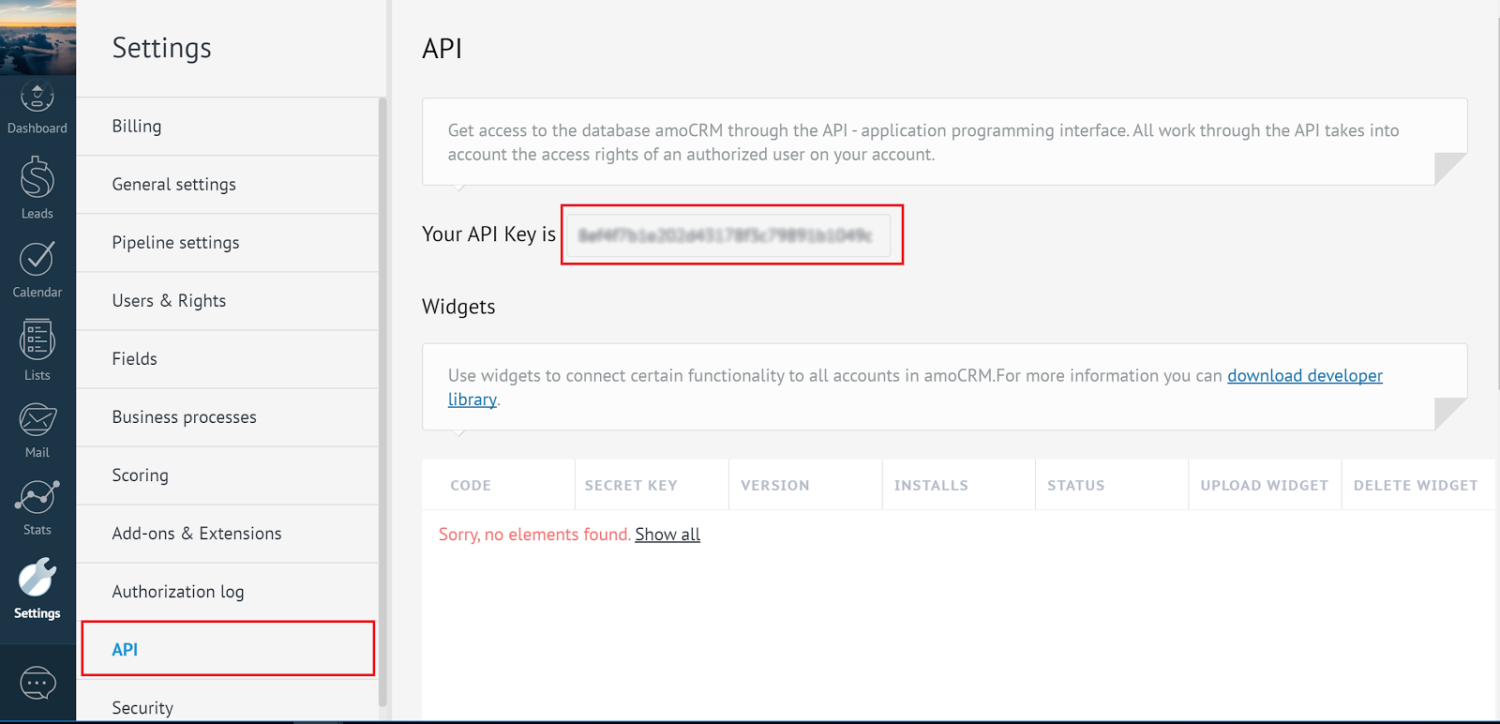View Stats from the sidebar

point(37,505)
